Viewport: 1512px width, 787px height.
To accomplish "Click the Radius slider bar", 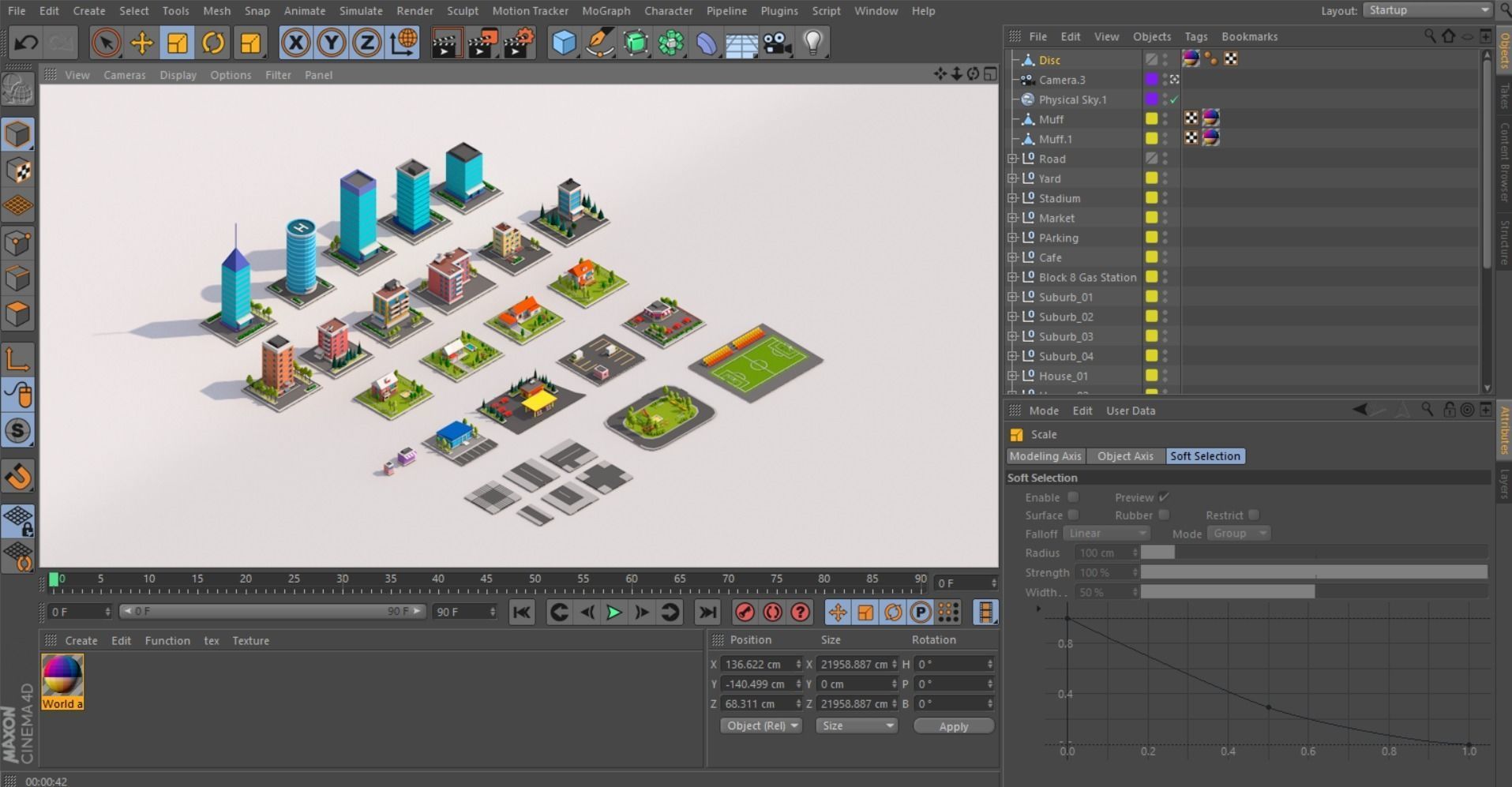I will pyautogui.click(x=1314, y=553).
